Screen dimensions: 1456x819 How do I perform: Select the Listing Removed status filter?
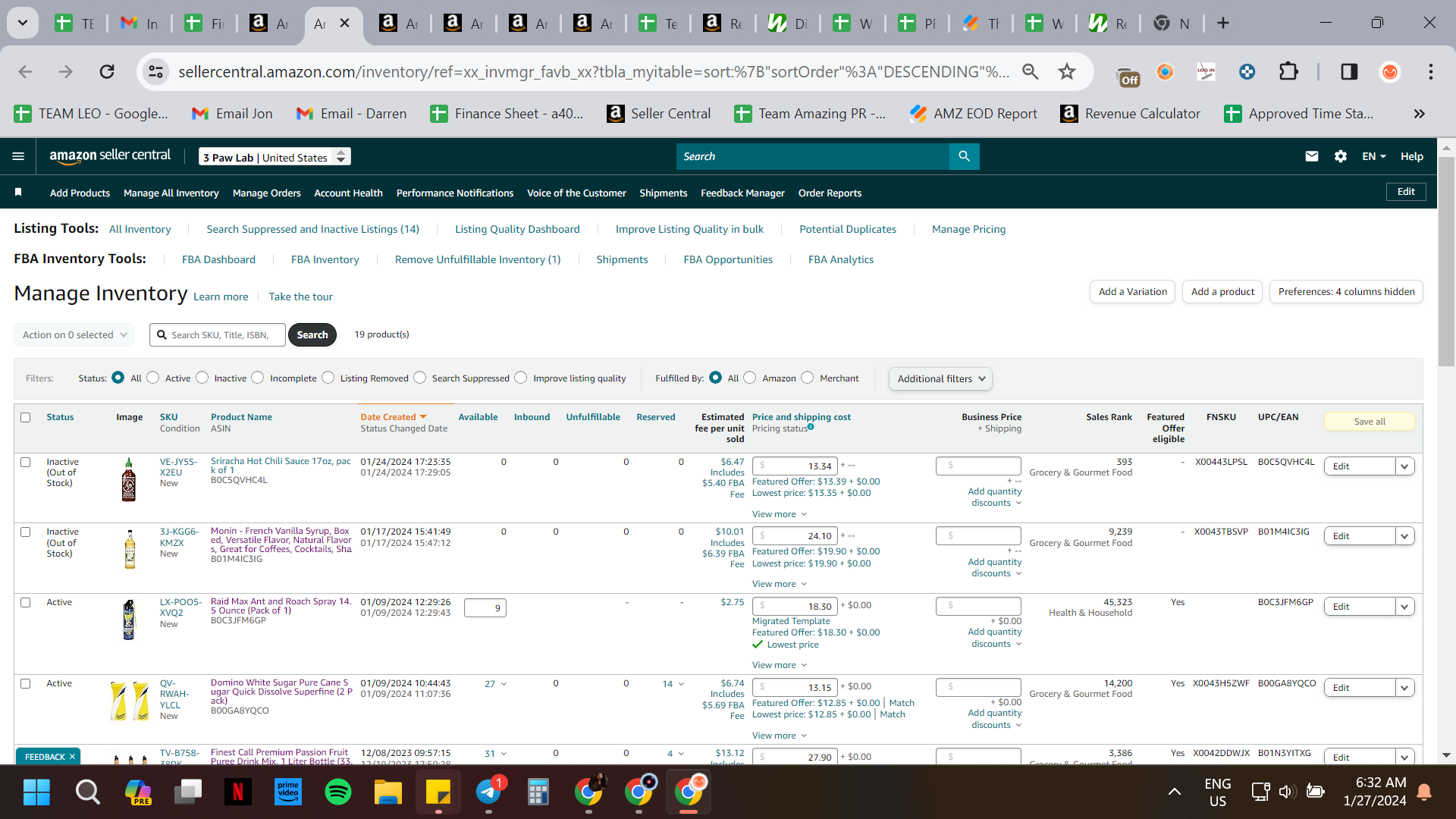tap(328, 378)
